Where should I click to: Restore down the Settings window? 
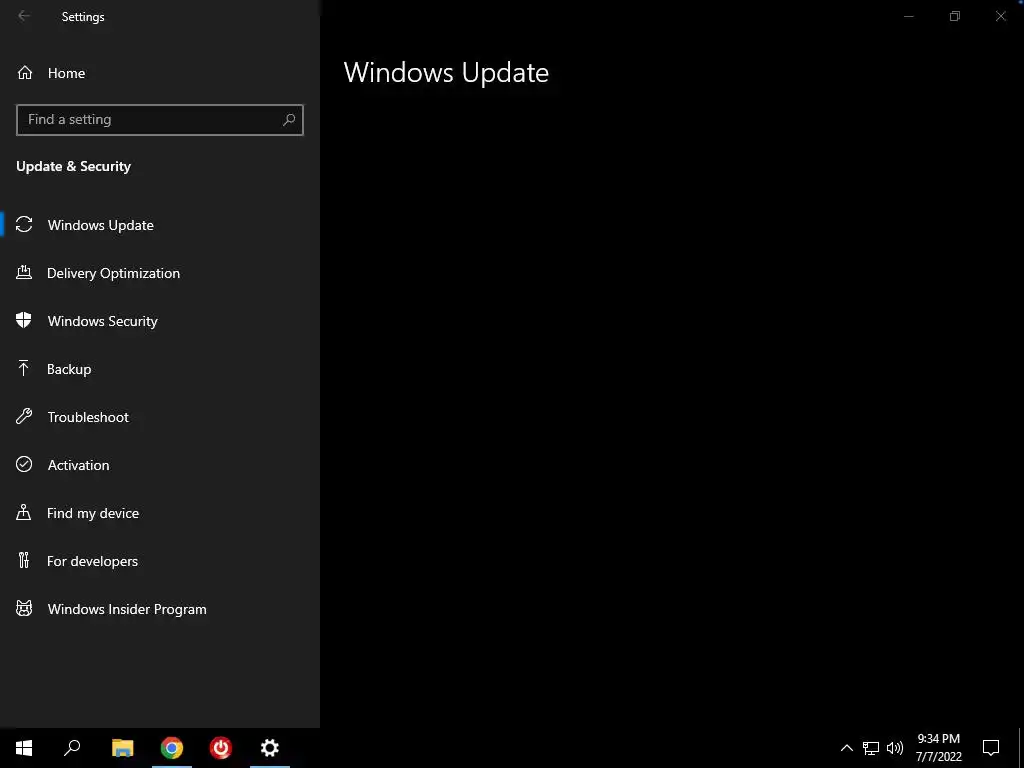click(955, 16)
